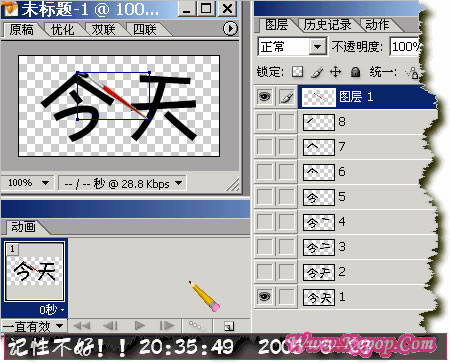Click the duplicate current frame icon
The width and height of the screenshot is (450, 363).
229,326
